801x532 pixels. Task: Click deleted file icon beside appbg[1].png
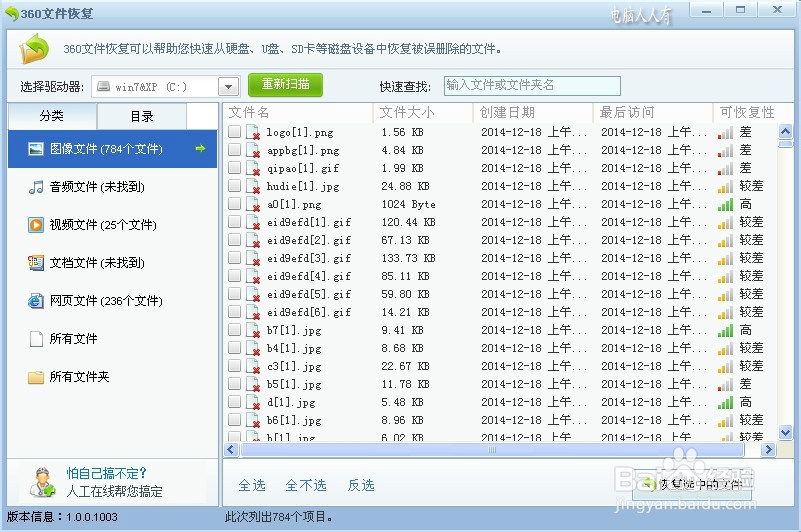(253, 150)
